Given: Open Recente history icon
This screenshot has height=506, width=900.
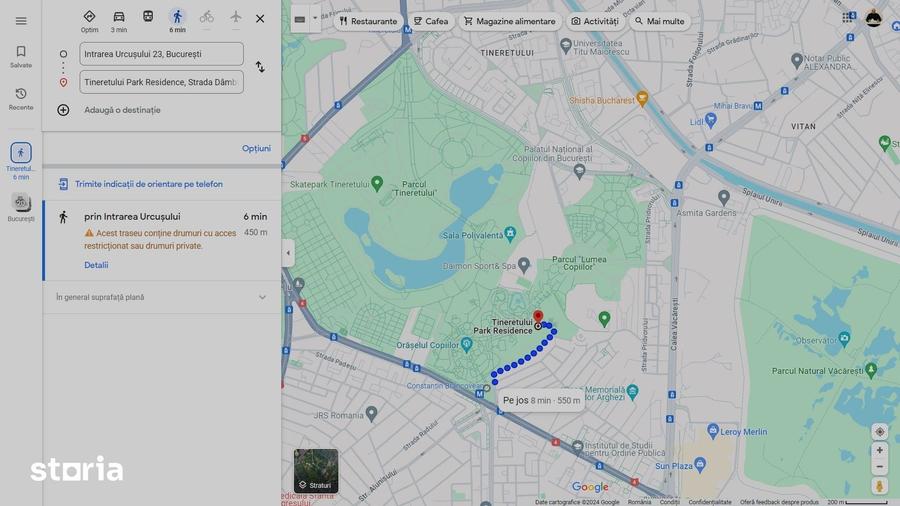Looking at the screenshot, I should (21, 98).
